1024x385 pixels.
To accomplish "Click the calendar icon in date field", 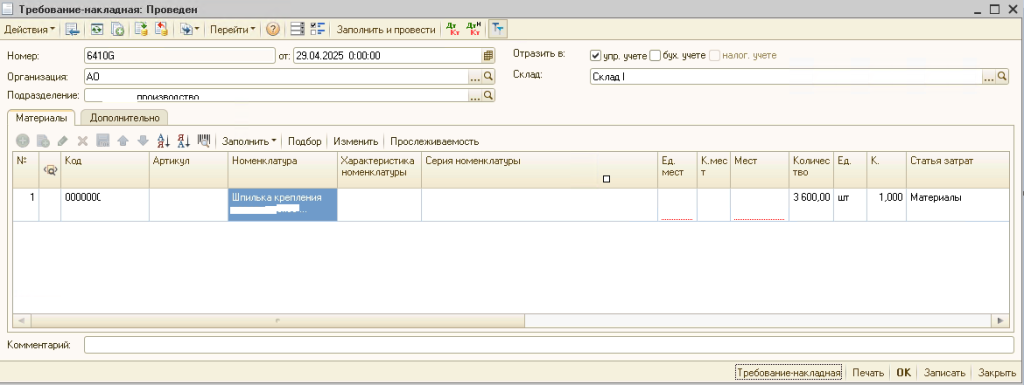I will [x=488, y=55].
